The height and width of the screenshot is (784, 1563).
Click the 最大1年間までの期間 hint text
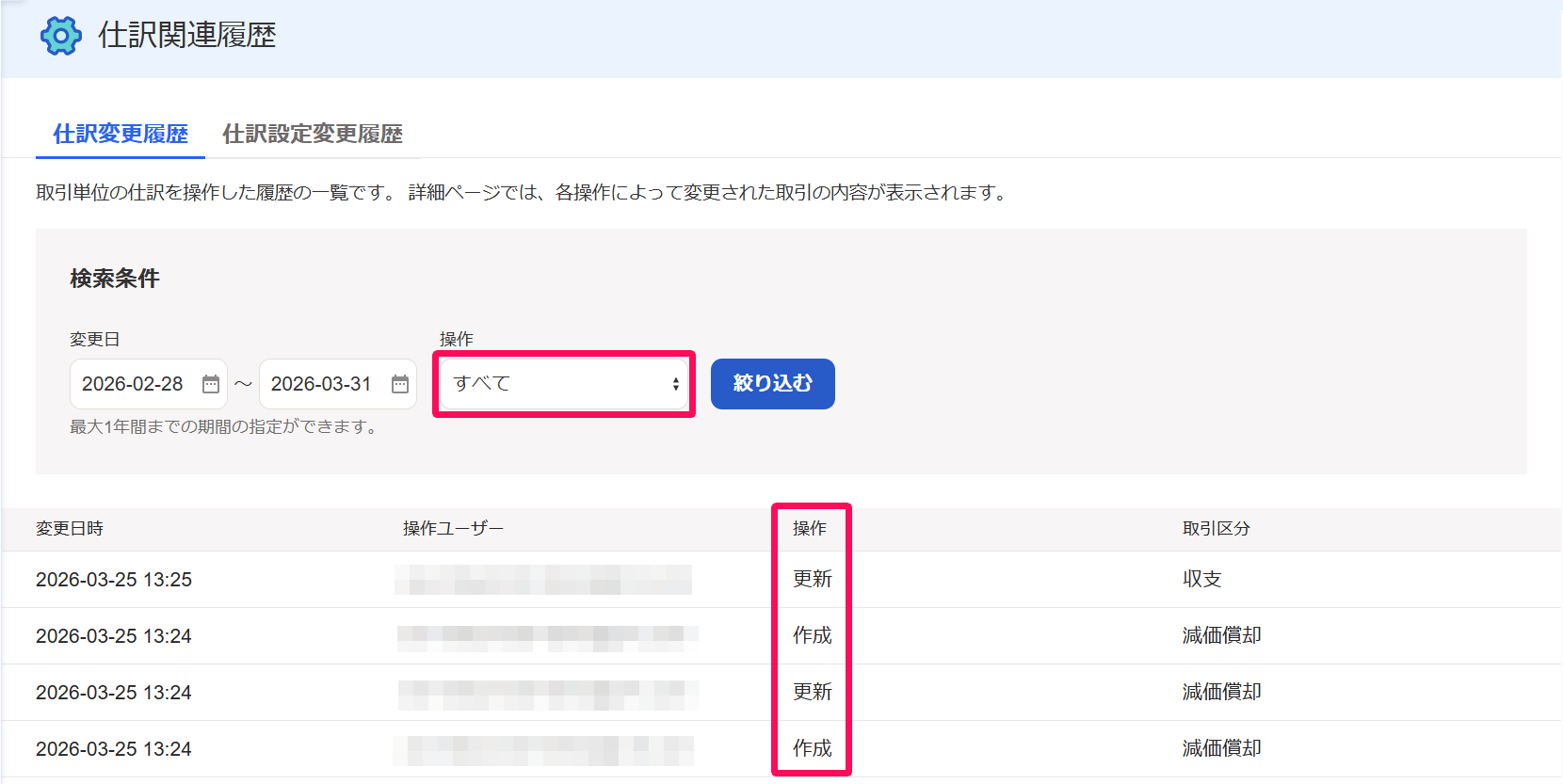[225, 427]
